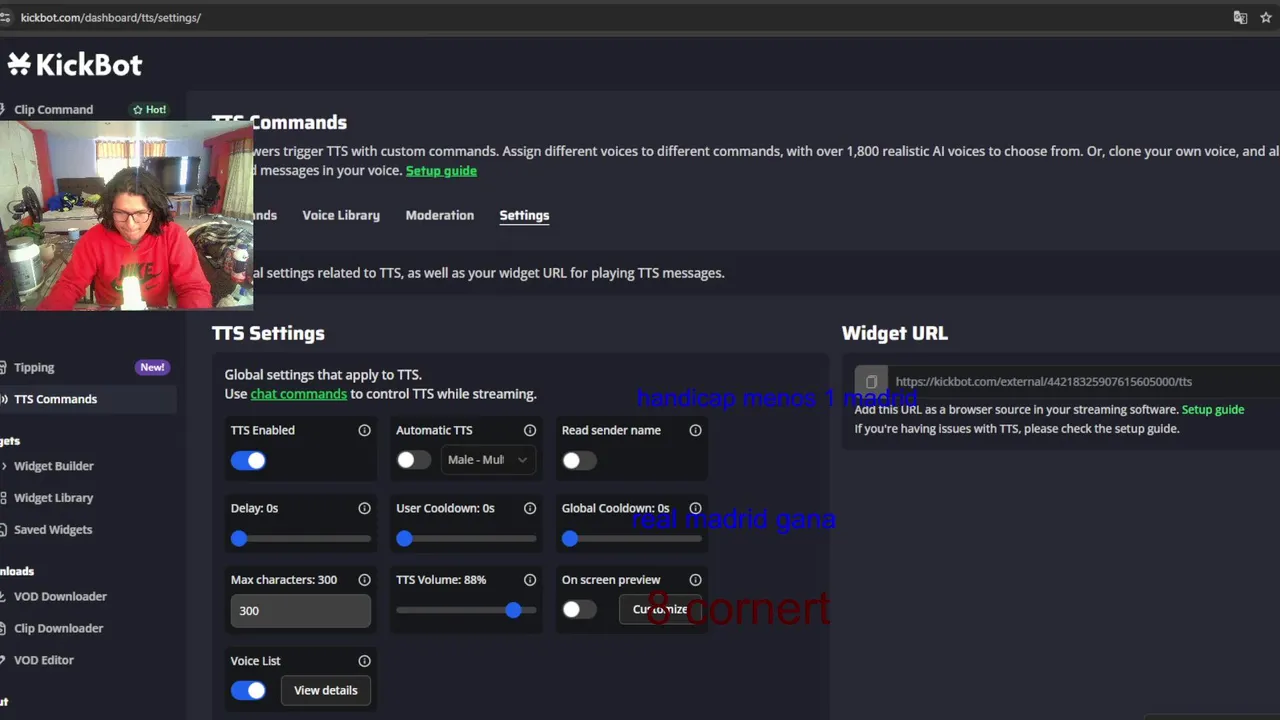This screenshot has height=720, width=1280.
Task: Click the browser address bar URL
Action: point(111,18)
